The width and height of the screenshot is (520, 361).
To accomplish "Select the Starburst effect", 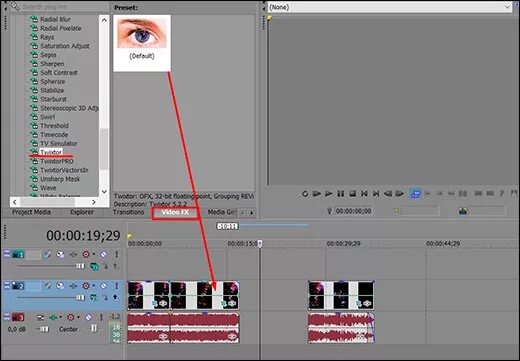I will pos(53,99).
